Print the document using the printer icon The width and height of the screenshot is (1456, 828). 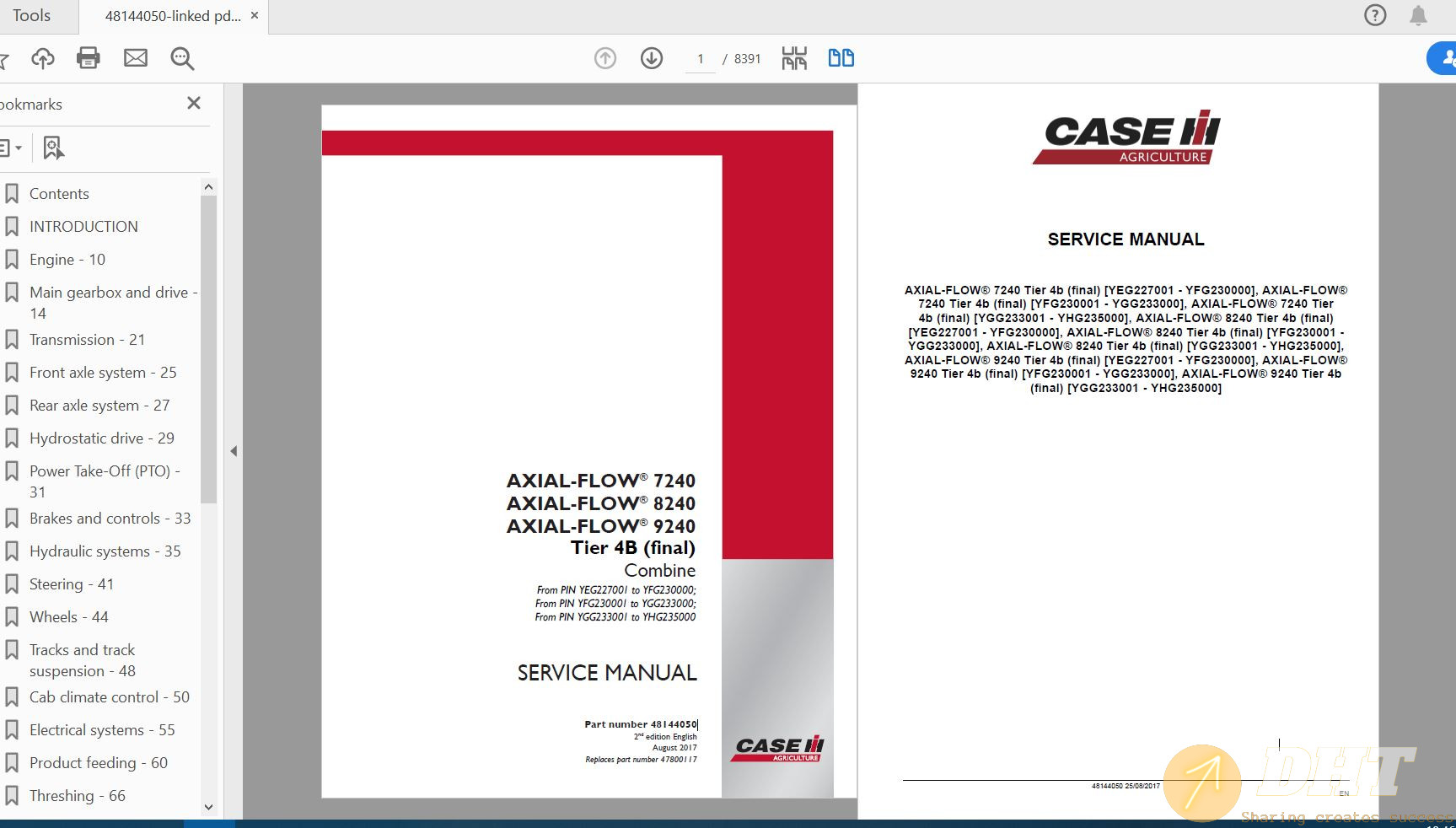point(89,58)
